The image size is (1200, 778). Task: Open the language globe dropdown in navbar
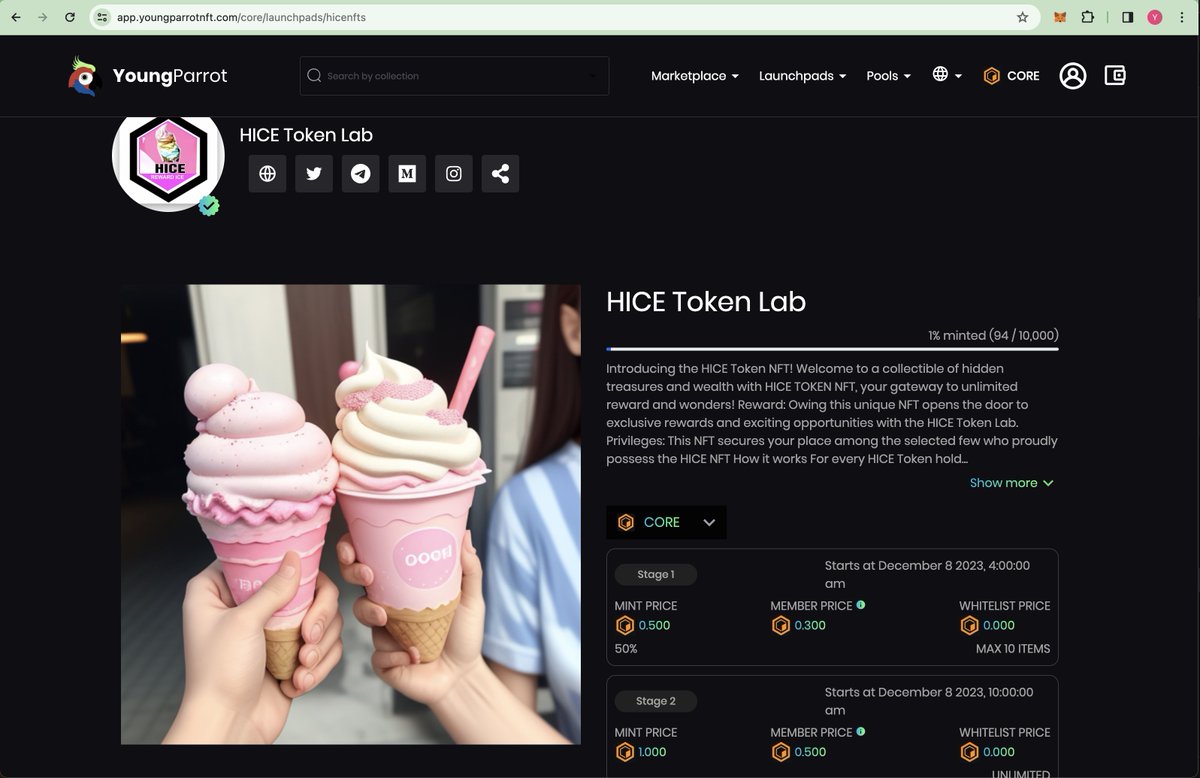click(944, 75)
